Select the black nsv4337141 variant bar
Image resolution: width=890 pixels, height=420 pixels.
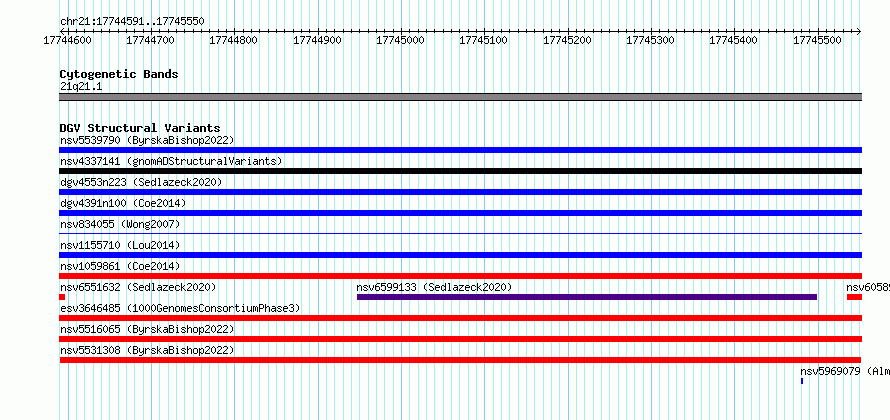[x=460, y=171]
